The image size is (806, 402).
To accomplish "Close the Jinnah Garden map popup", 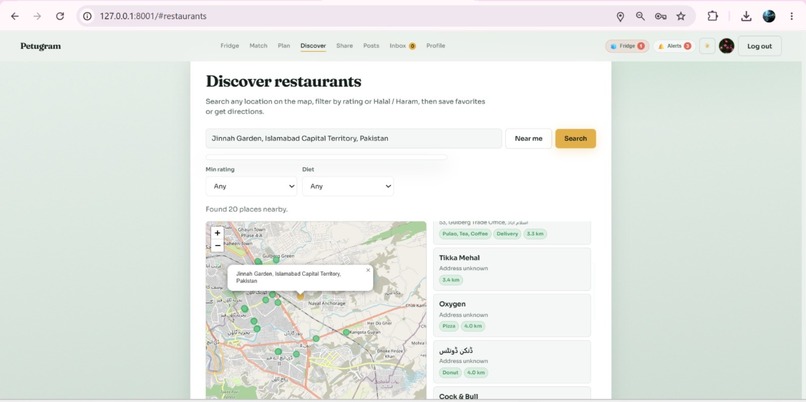I will (368, 270).
